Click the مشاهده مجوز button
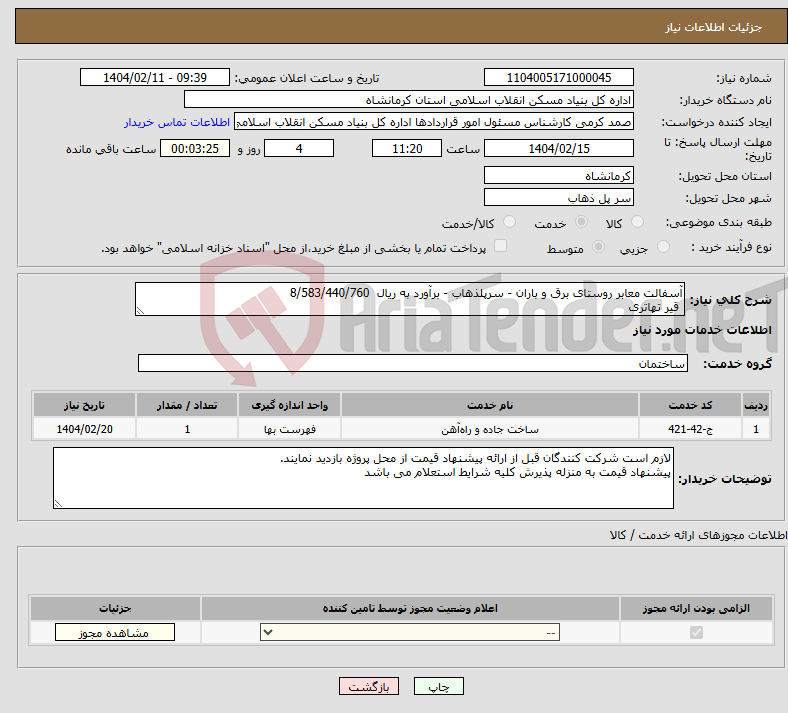788x713 pixels. (115, 632)
